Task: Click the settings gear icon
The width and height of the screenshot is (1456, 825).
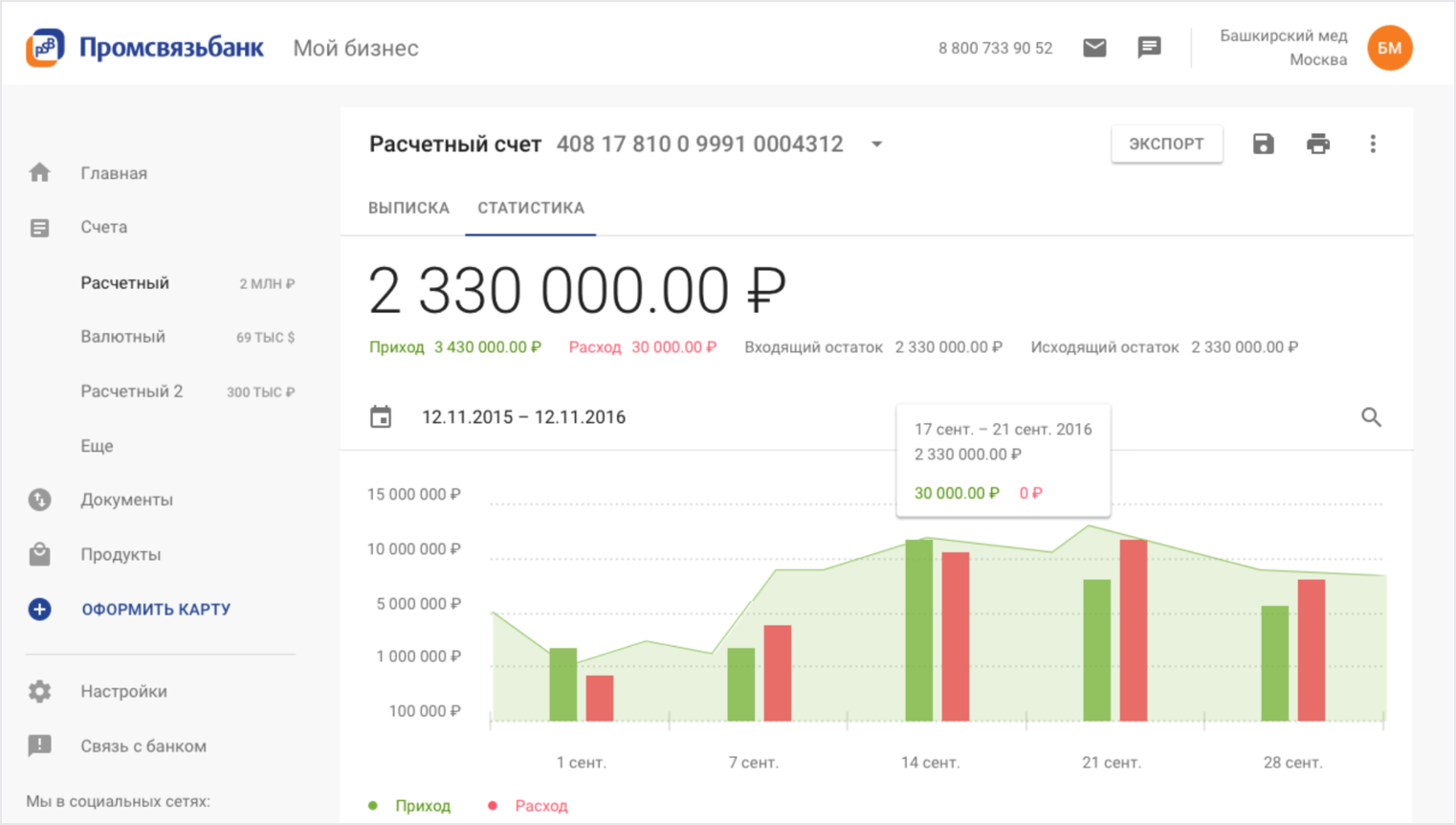Action: coord(39,691)
